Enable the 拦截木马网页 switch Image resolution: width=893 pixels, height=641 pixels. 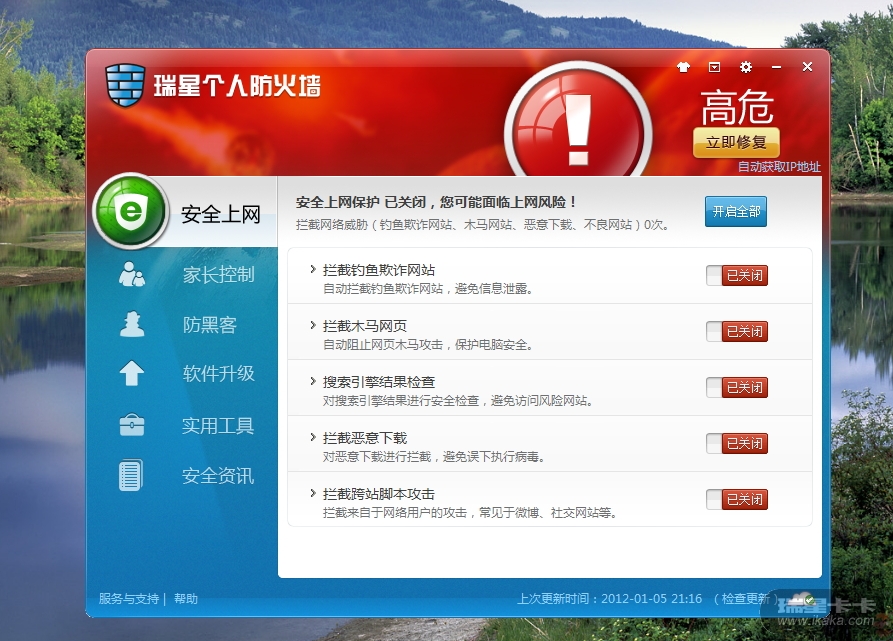(x=737, y=331)
